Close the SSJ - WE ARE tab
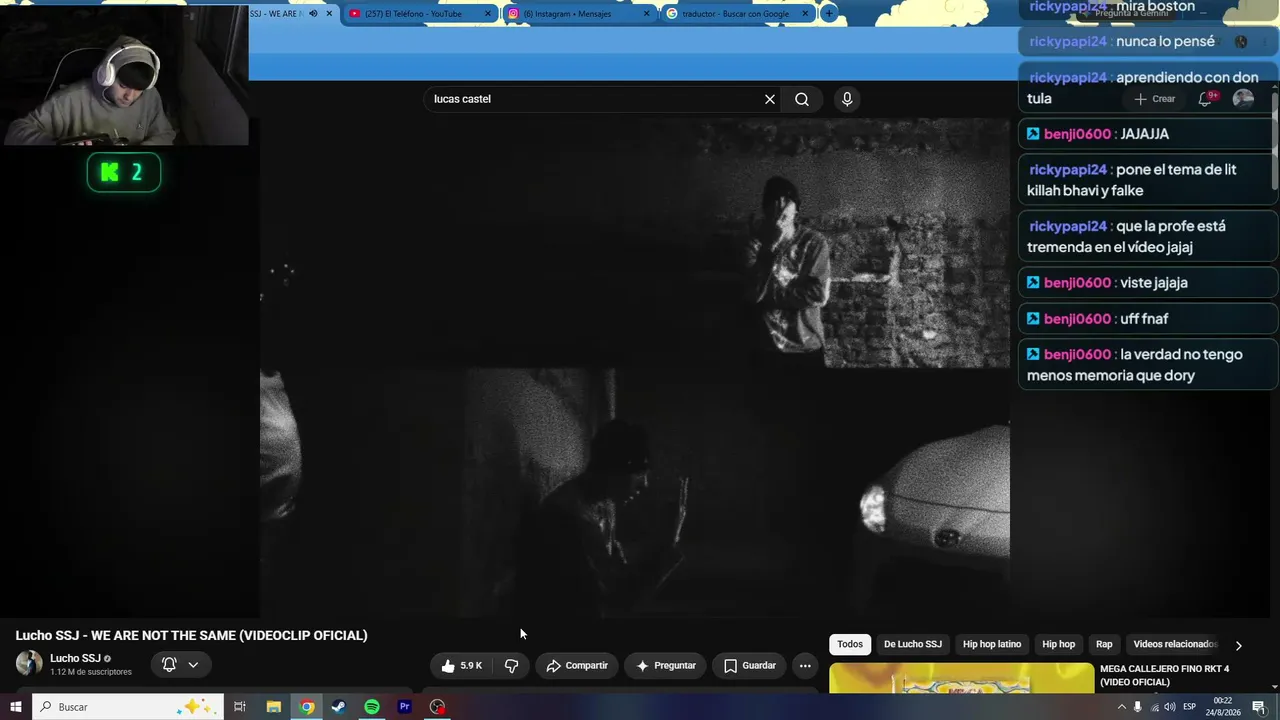Image resolution: width=1280 pixels, height=720 pixels. click(x=329, y=14)
